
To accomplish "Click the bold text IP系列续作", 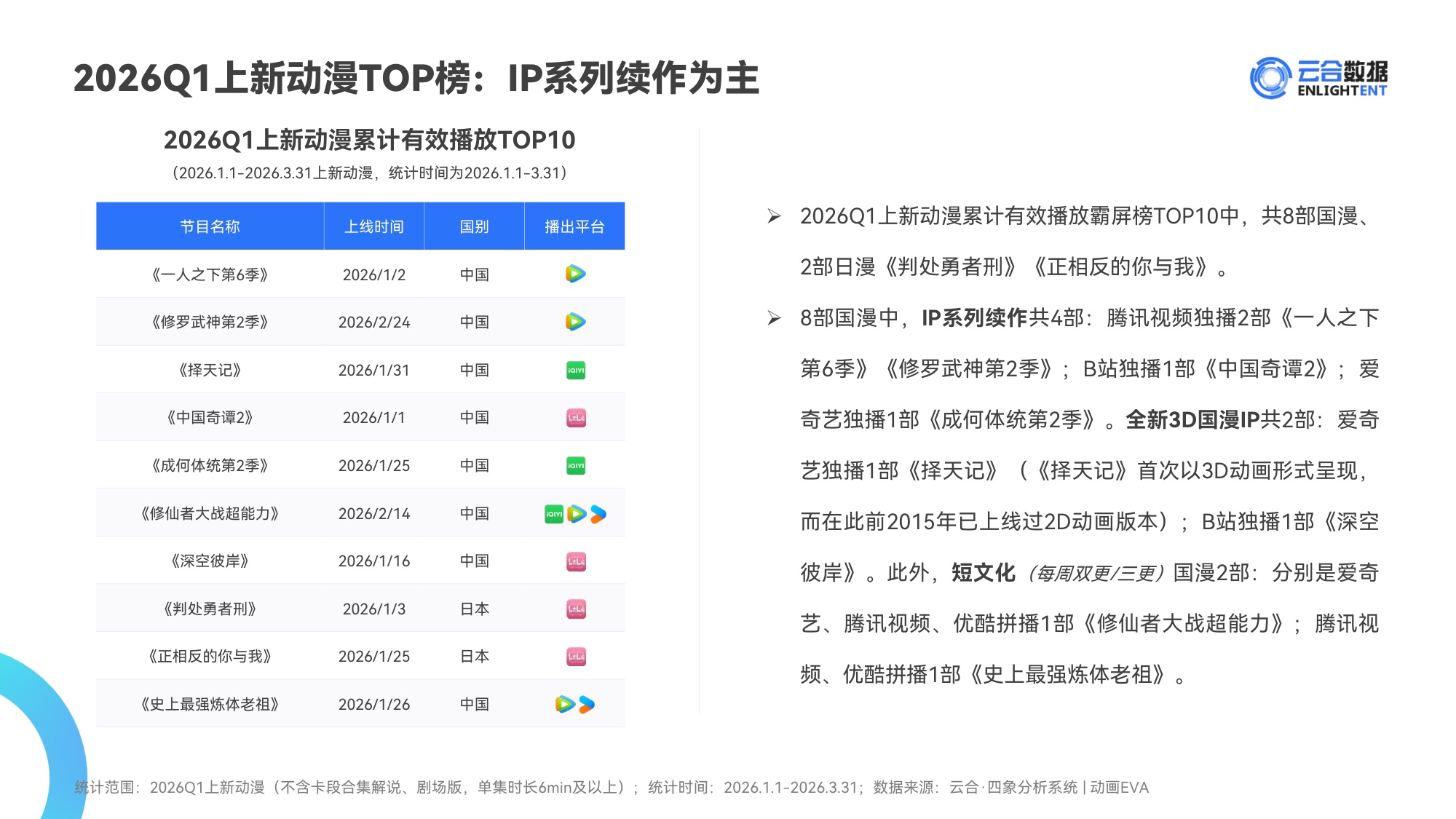I will click(974, 318).
